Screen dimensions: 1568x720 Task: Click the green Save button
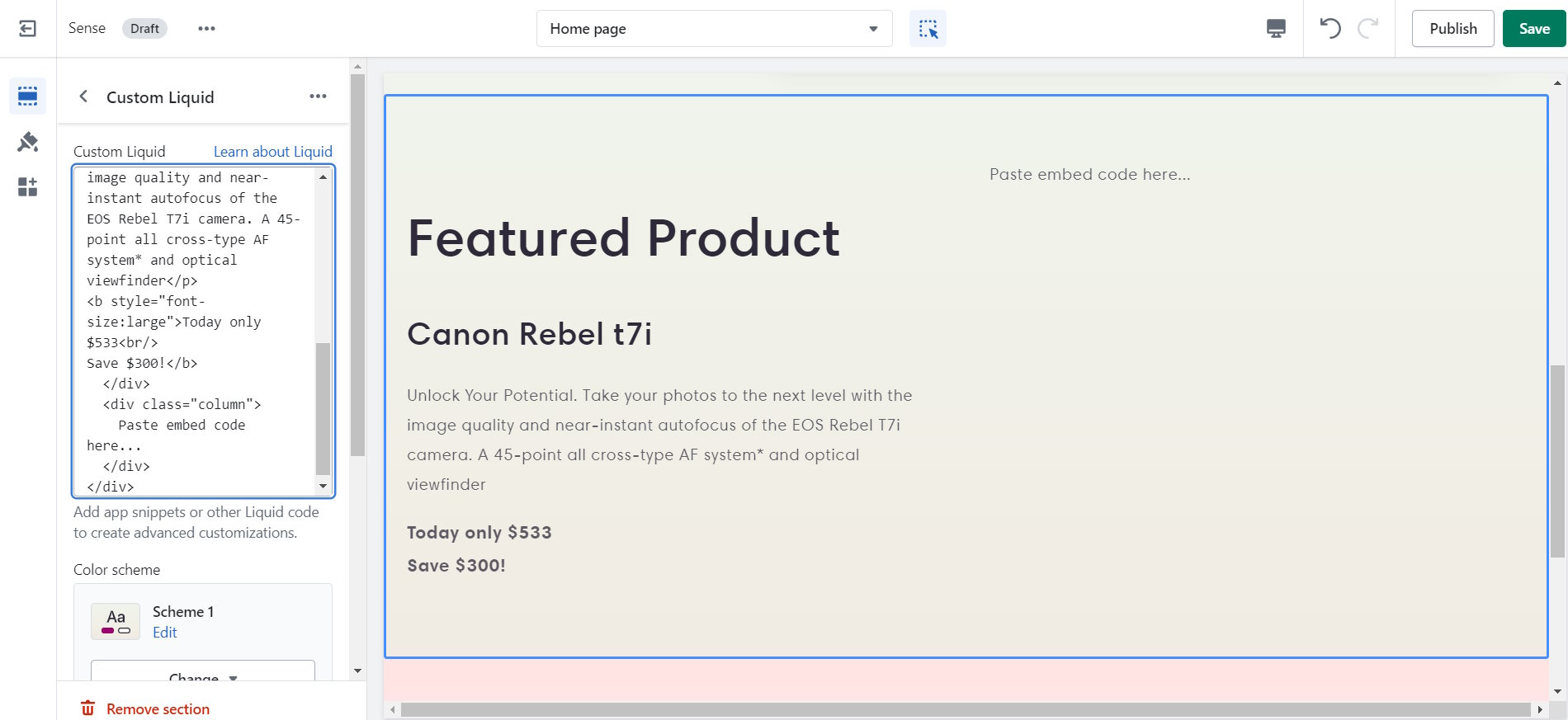[x=1534, y=29]
